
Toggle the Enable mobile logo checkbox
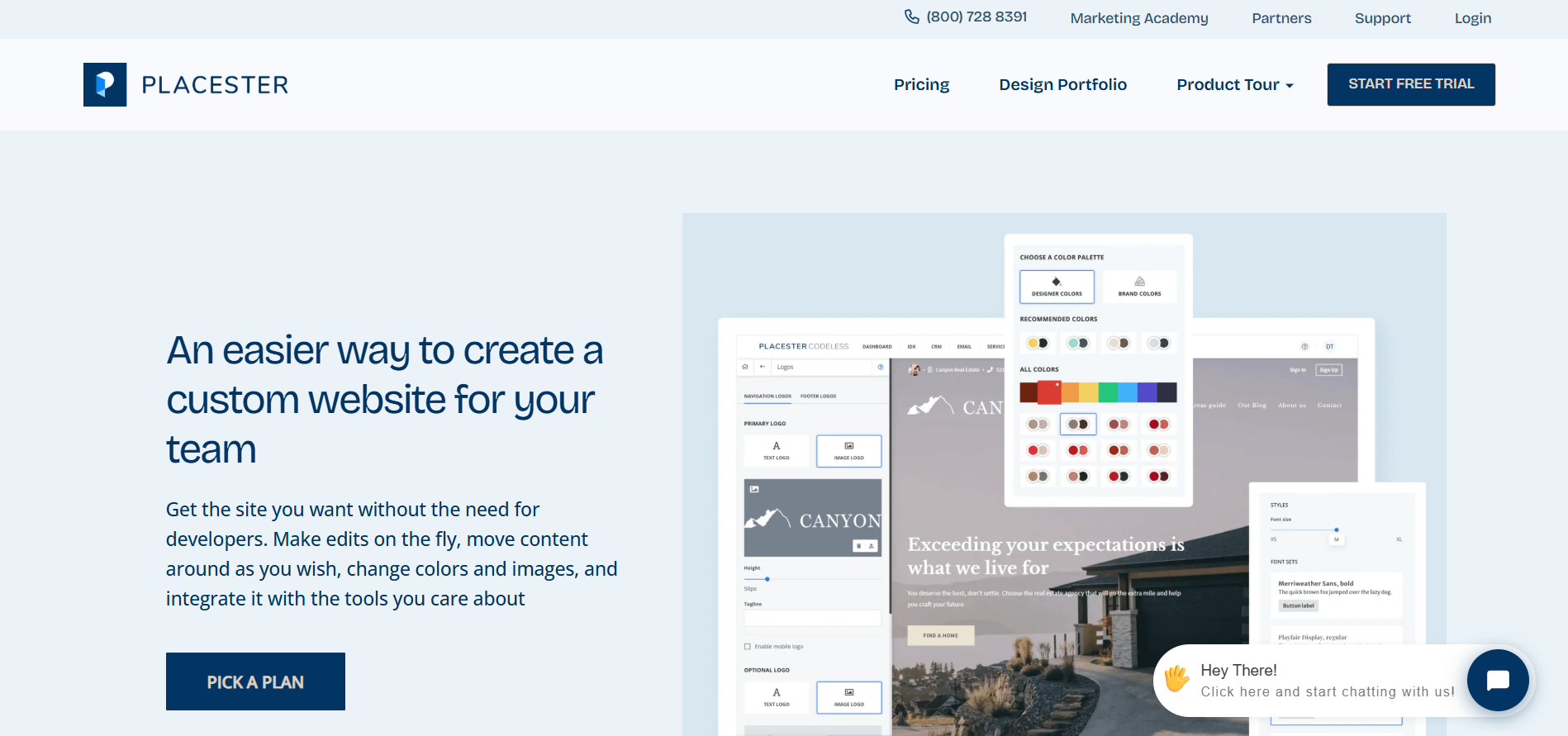point(748,647)
